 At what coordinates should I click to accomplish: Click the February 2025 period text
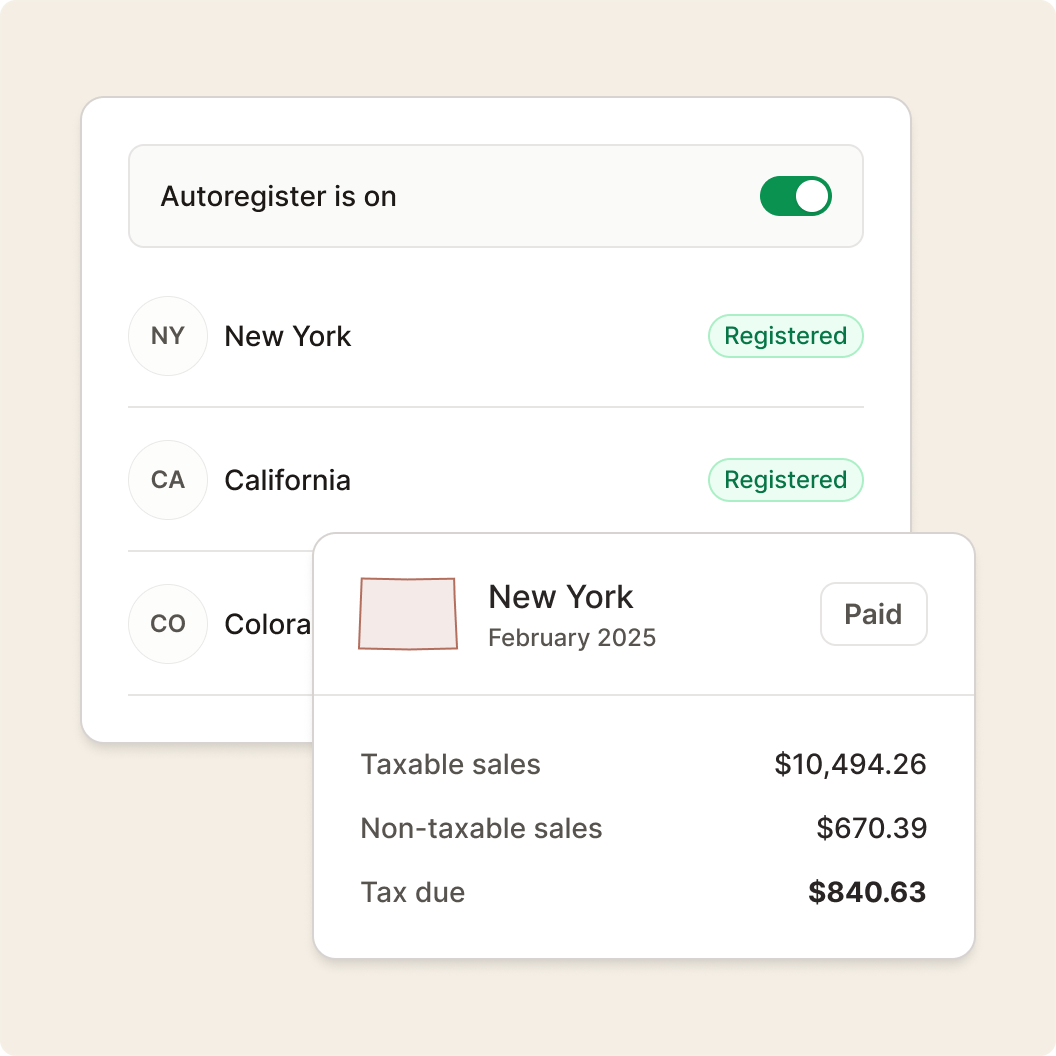point(572,638)
